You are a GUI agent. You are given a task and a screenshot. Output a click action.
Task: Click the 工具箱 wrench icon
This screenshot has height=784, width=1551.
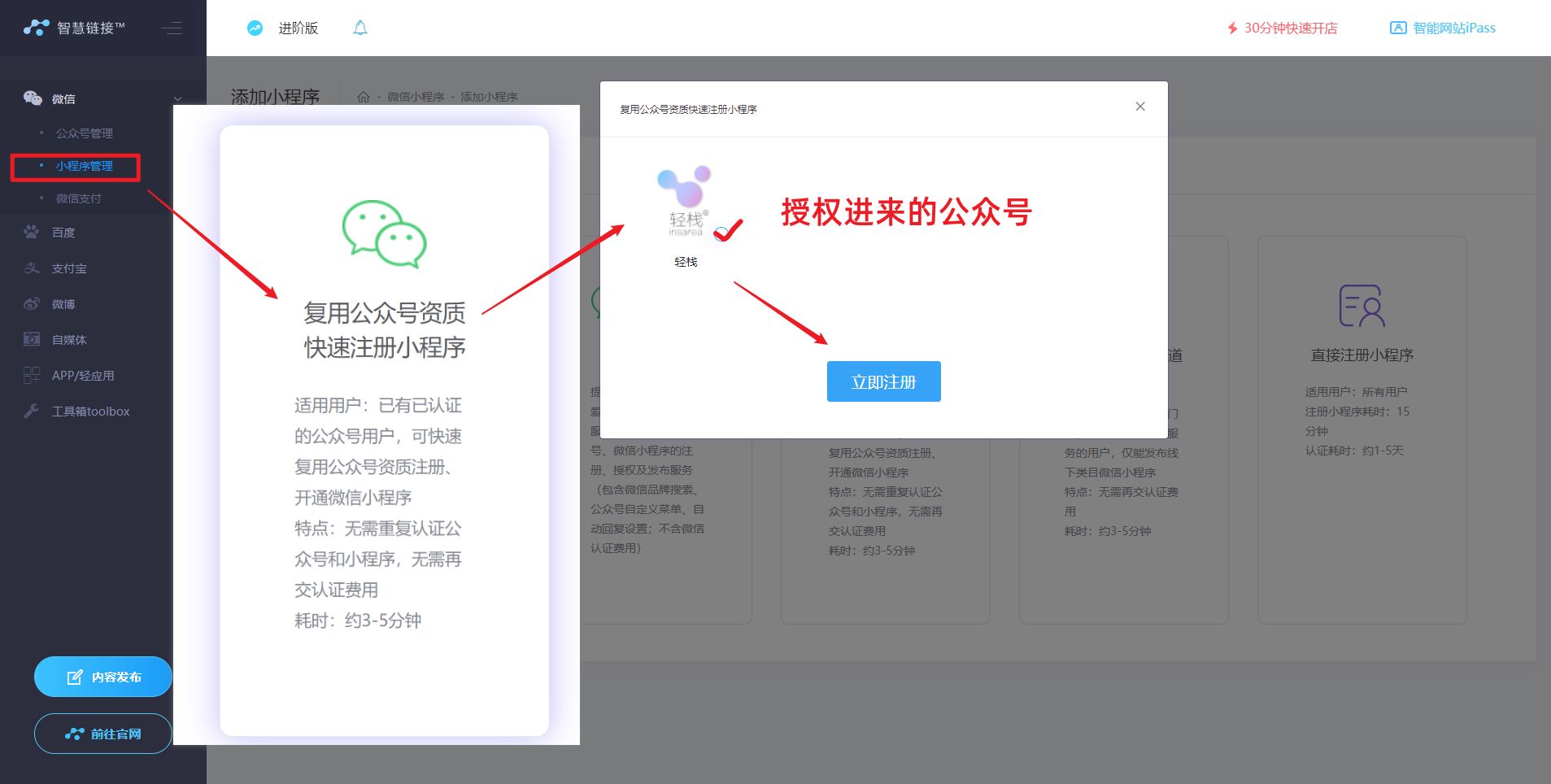[32, 411]
